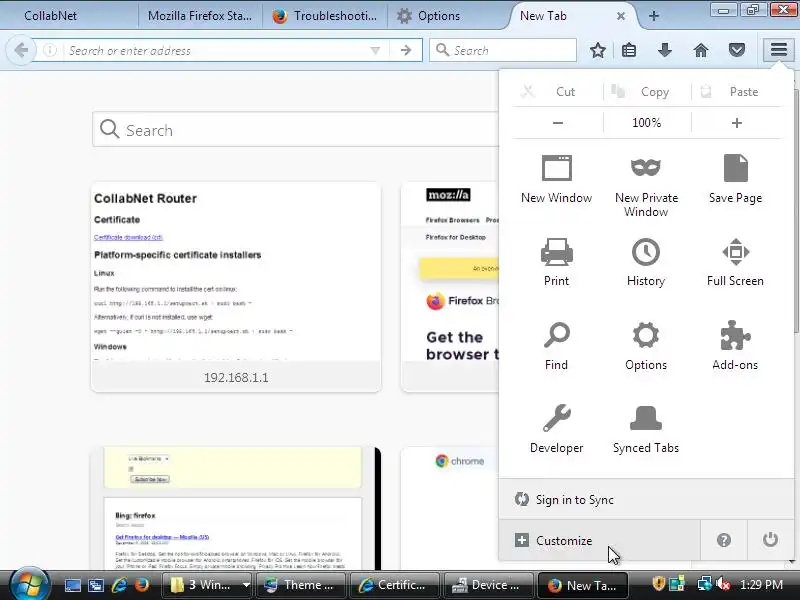Open Customize in the menu panel
This screenshot has height=600, width=800.
[599, 540]
